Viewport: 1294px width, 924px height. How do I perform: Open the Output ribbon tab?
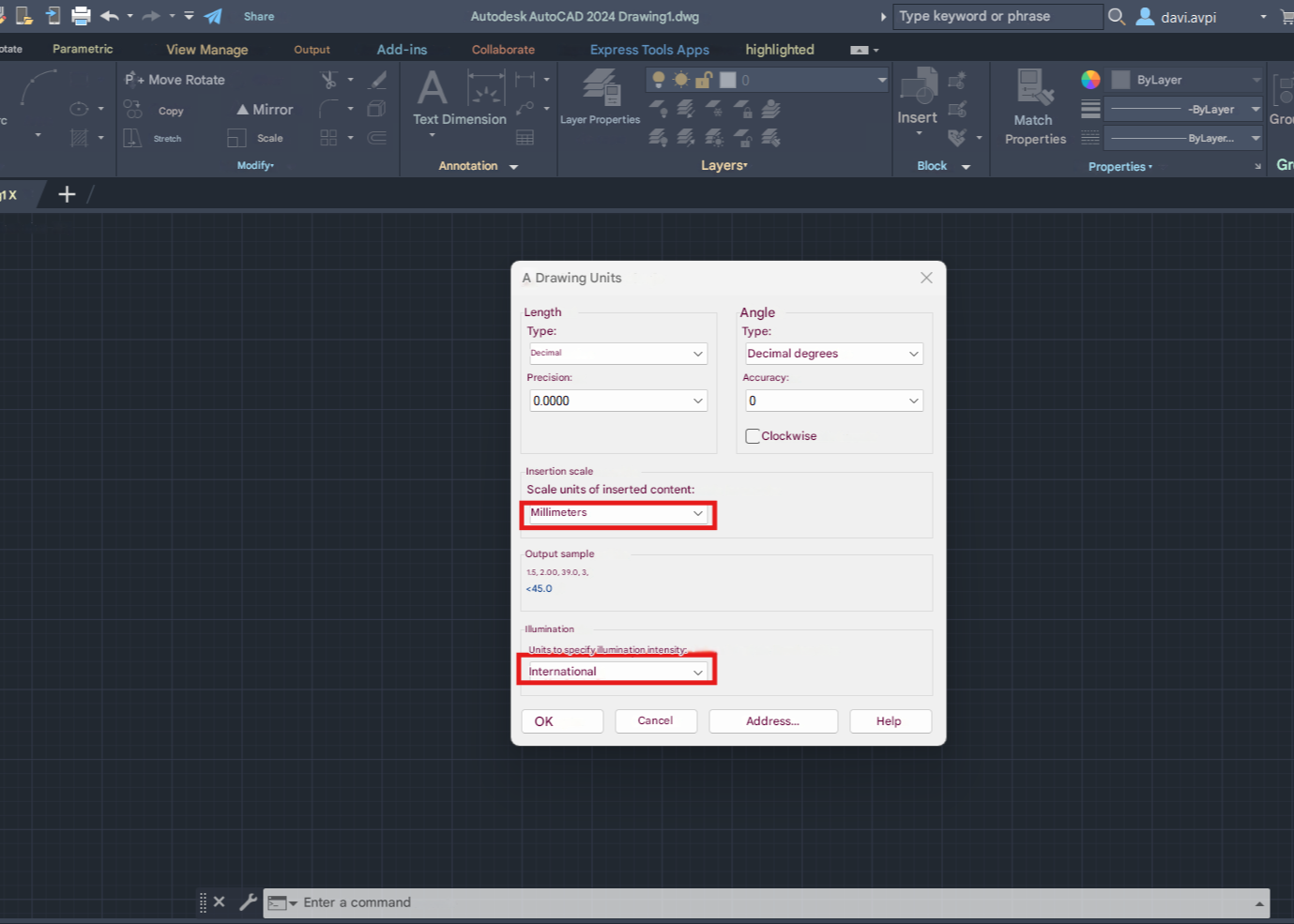pyautogui.click(x=312, y=50)
